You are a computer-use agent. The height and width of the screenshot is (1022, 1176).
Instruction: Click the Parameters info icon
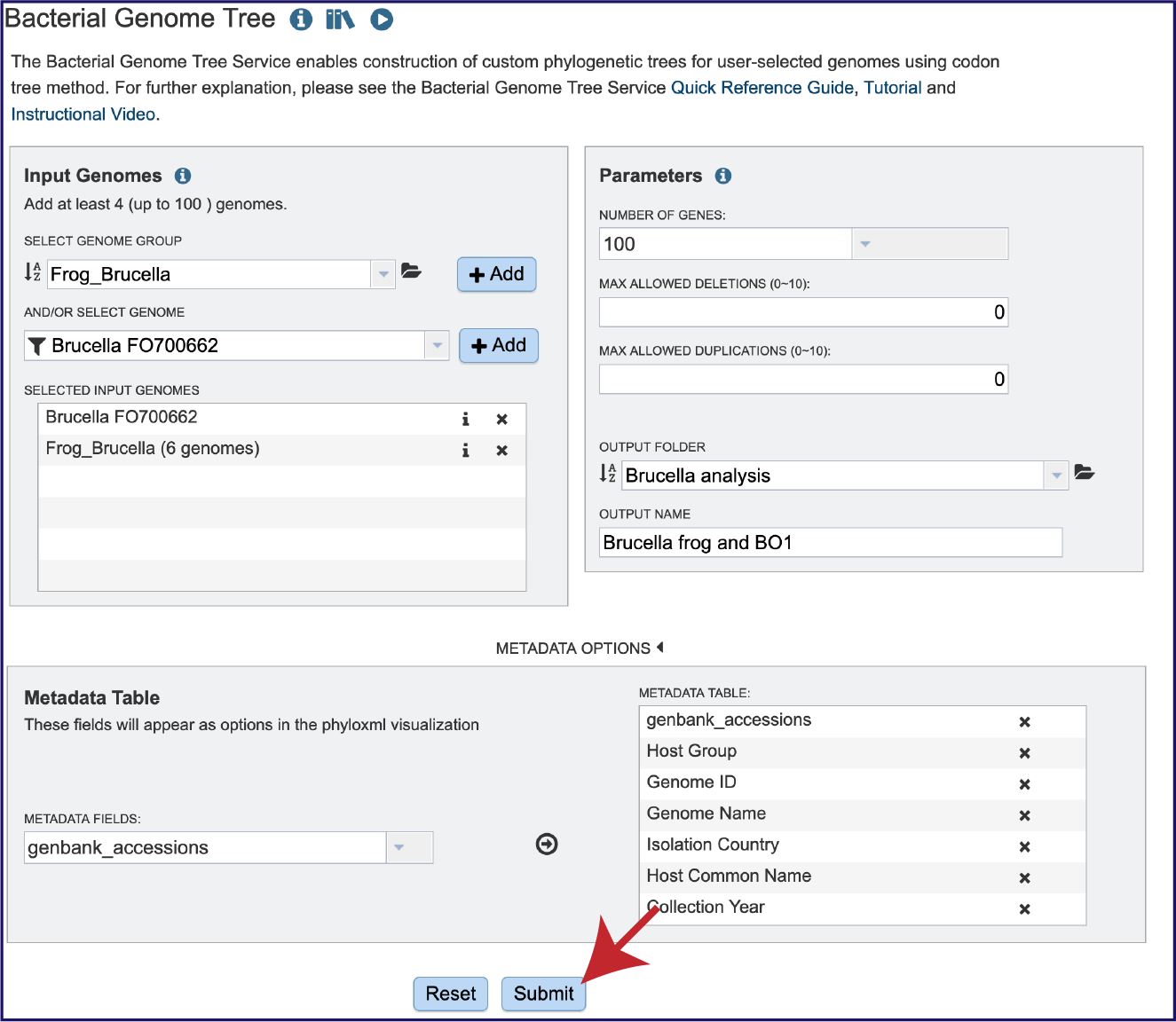point(723,176)
